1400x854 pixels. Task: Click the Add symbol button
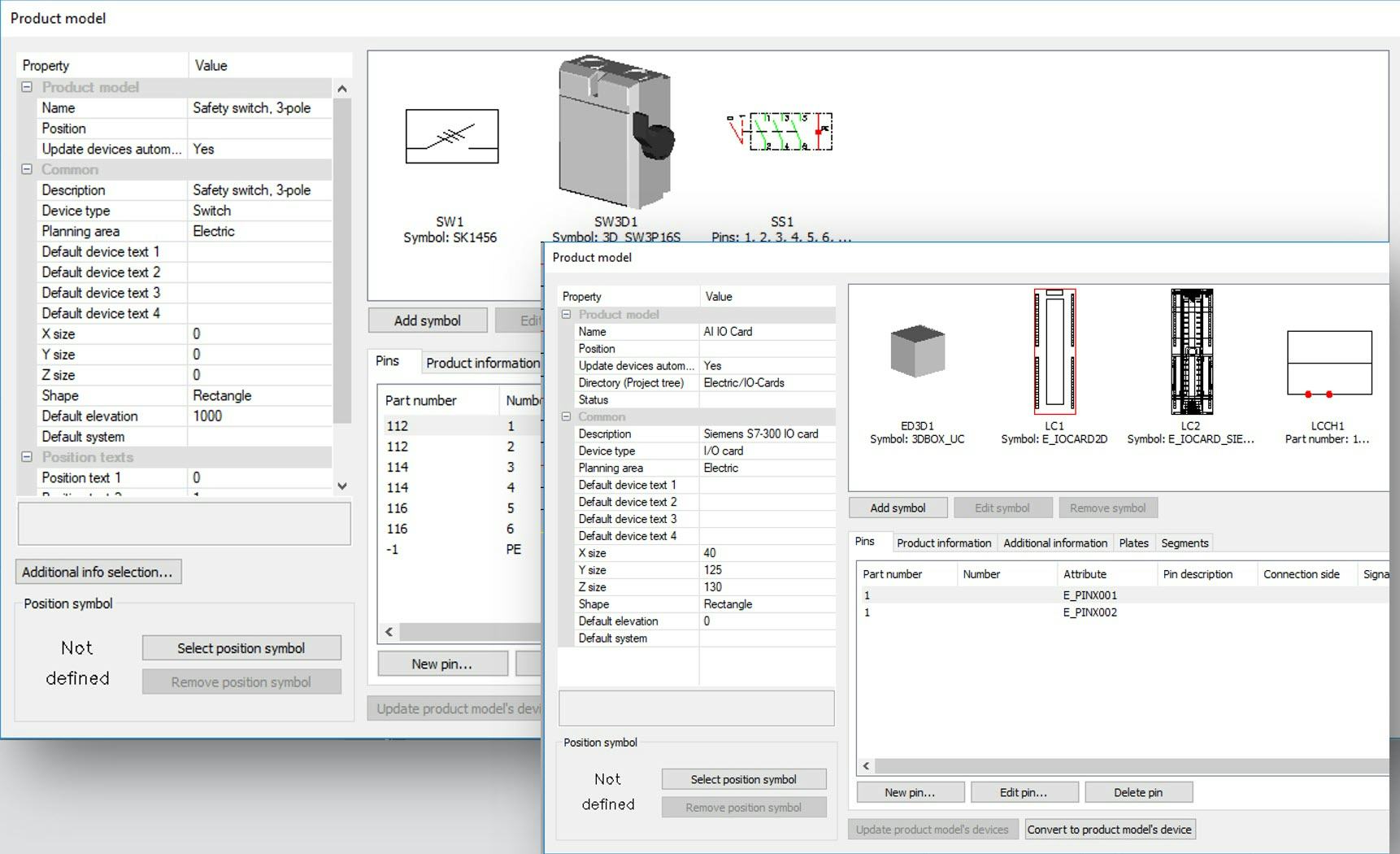pos(897,507)
